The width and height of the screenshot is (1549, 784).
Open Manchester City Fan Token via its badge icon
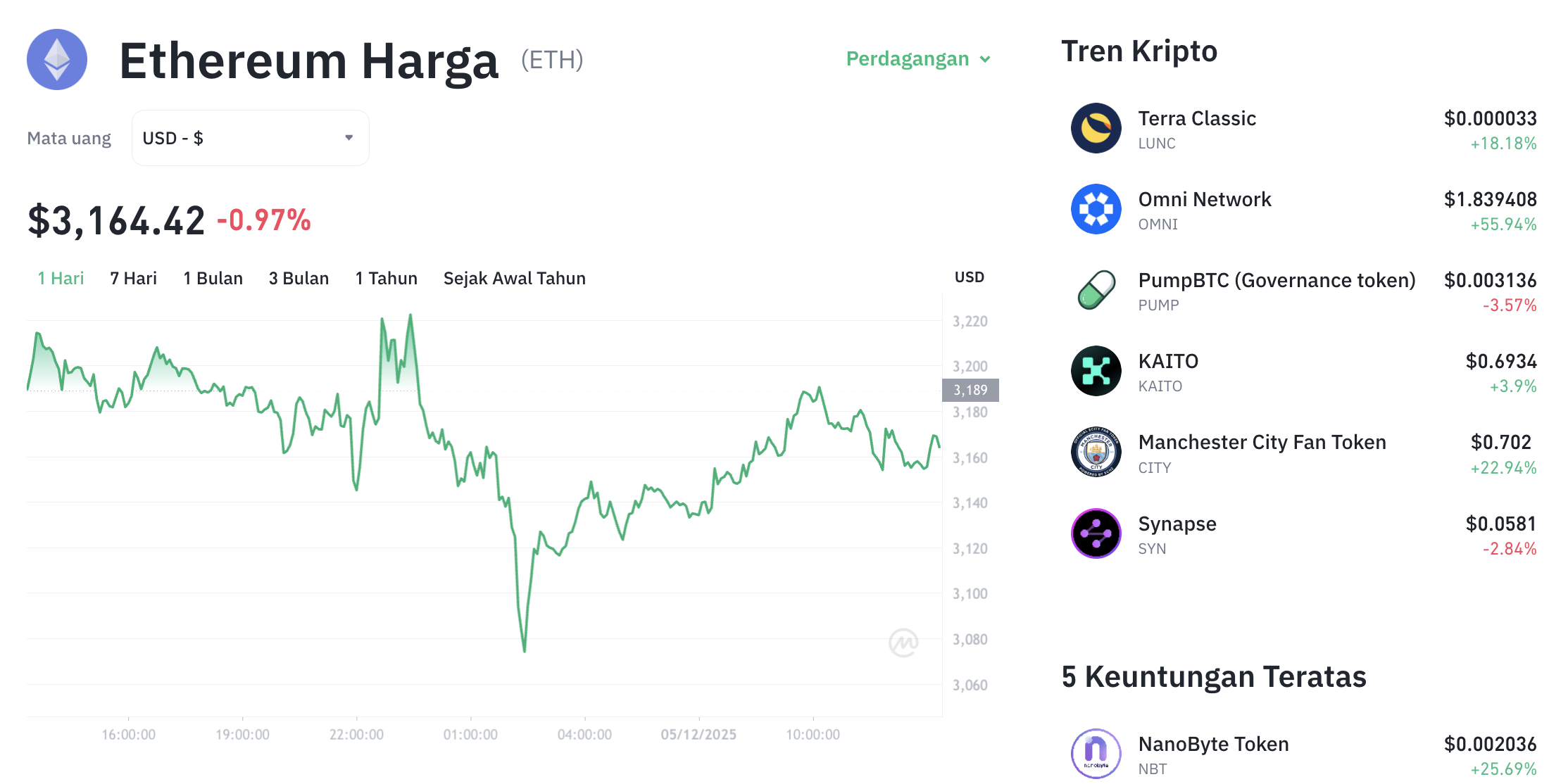(x=1096, y=453)
